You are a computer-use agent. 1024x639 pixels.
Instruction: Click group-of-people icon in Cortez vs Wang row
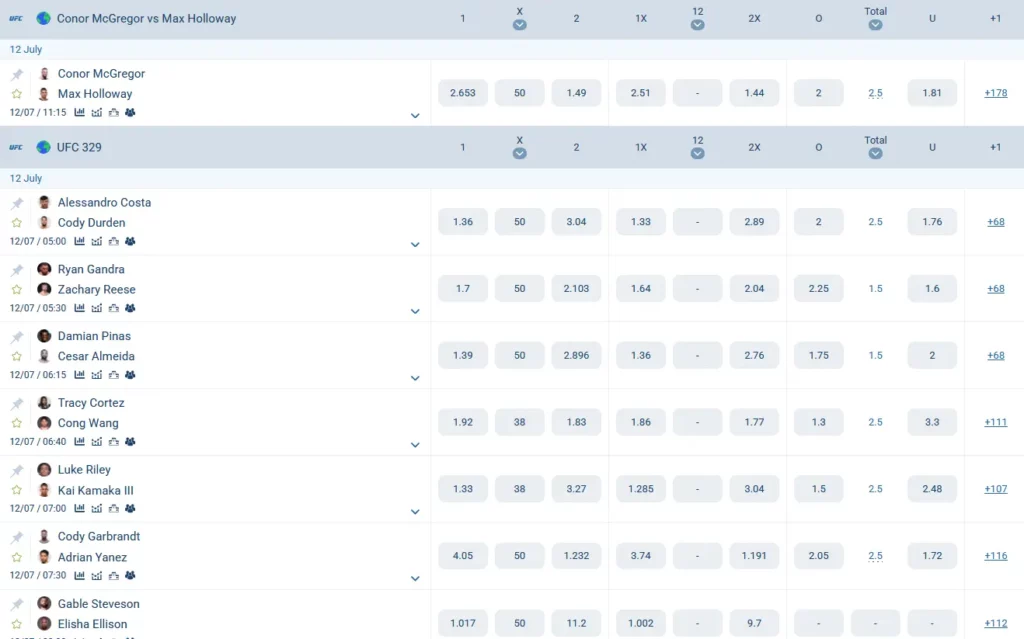130,442
